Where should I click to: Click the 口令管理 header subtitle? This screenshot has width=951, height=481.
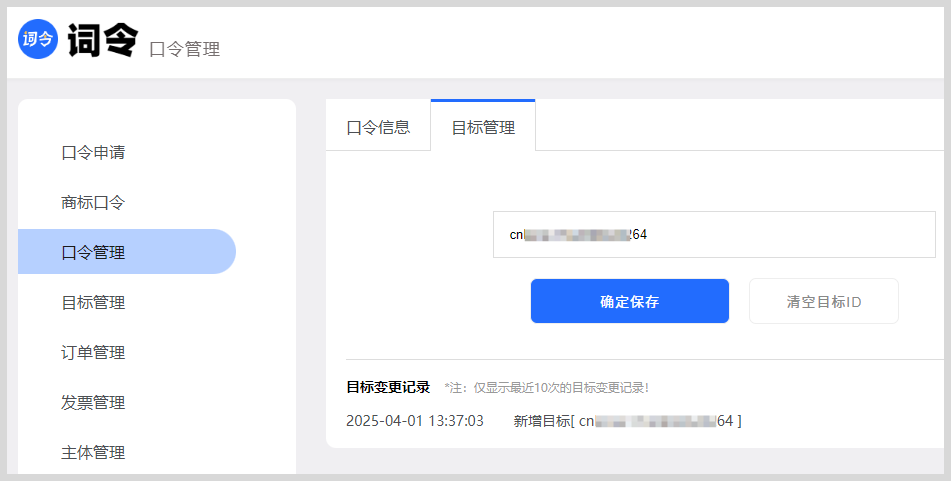[x=184, y=49]
